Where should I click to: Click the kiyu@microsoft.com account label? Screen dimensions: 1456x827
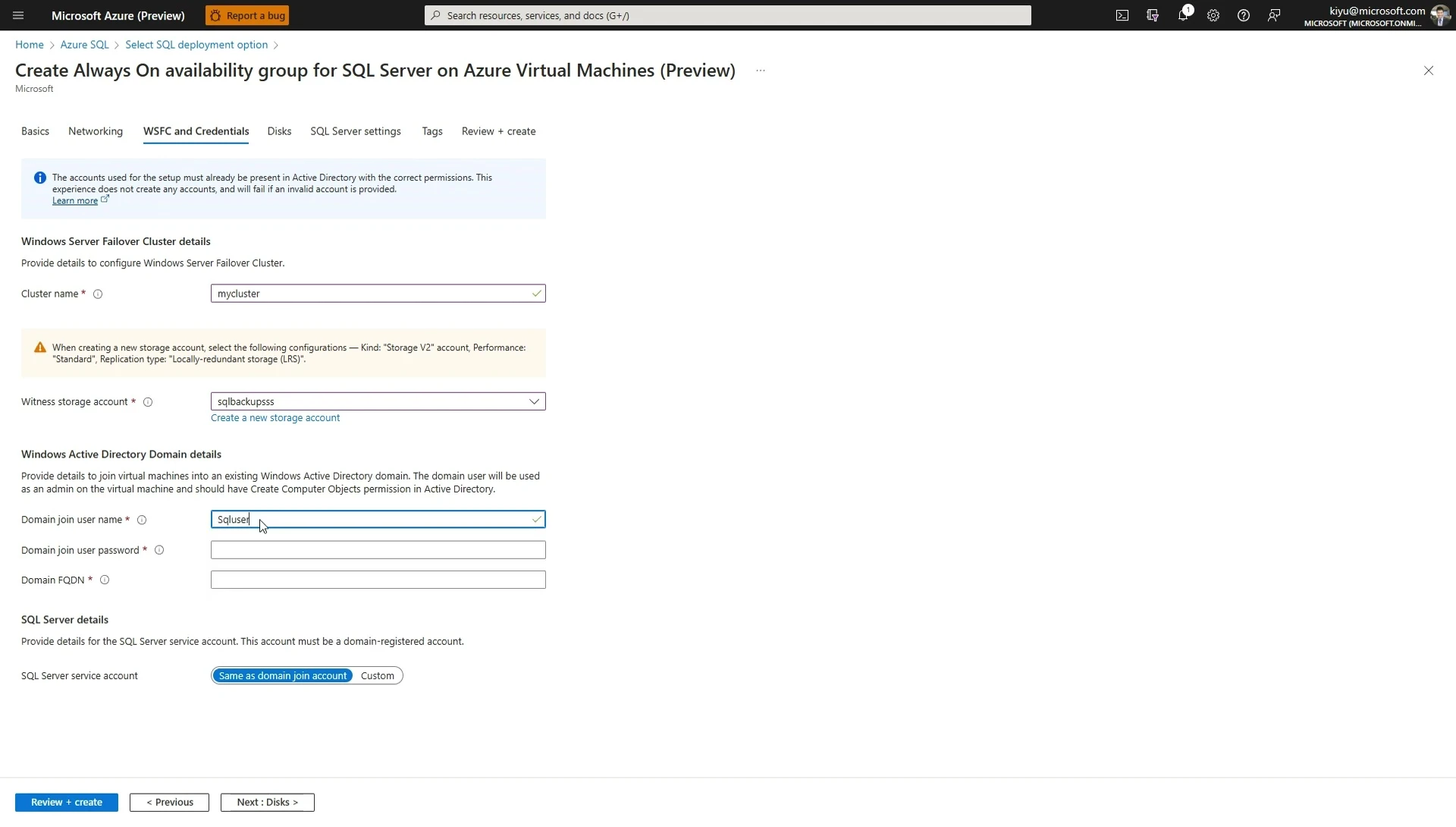[x=1377, y=11]
